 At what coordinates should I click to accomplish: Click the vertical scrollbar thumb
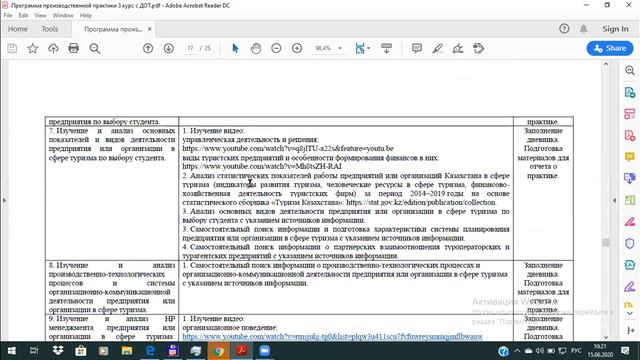[x=606, y=242]
